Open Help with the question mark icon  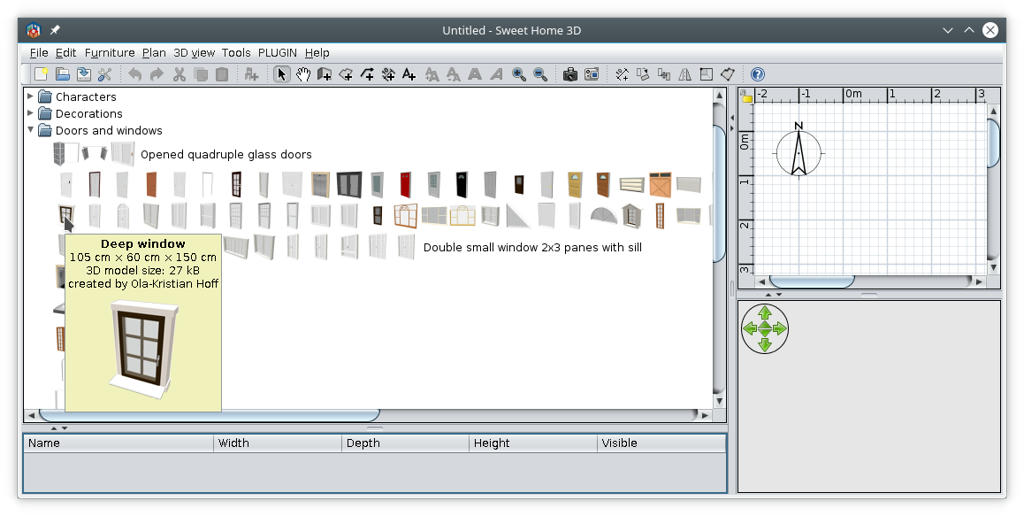tap(758, 74)
